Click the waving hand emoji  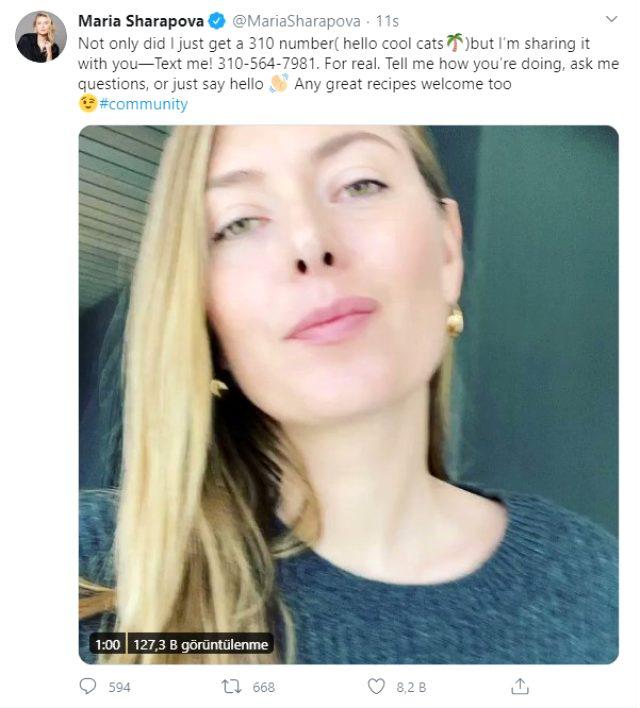pos(279,84)
